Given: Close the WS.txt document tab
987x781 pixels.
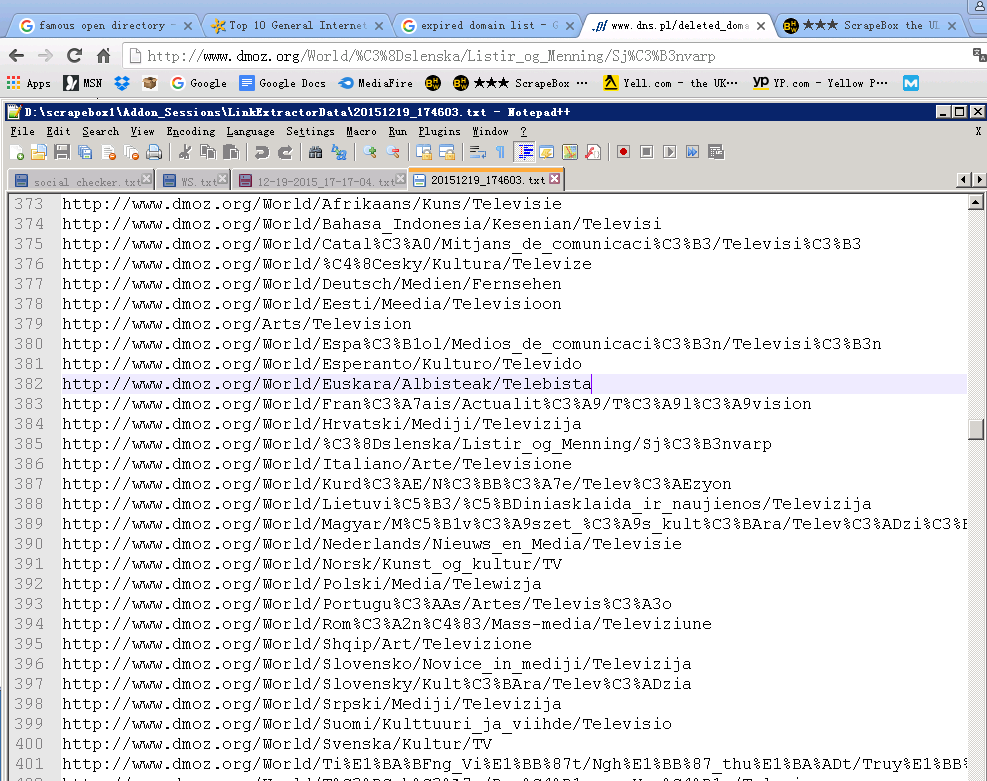Looking at the screenshot, I should pos(223,179).
